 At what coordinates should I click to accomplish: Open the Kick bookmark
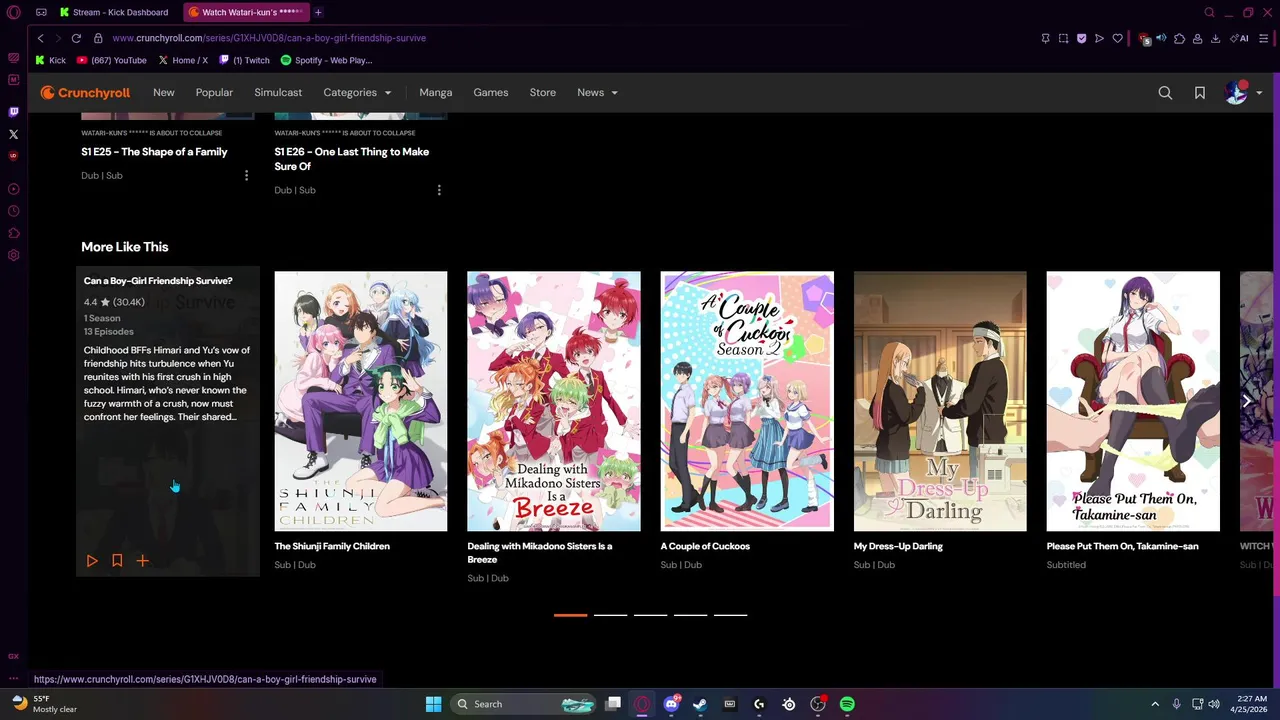(50, 60)
